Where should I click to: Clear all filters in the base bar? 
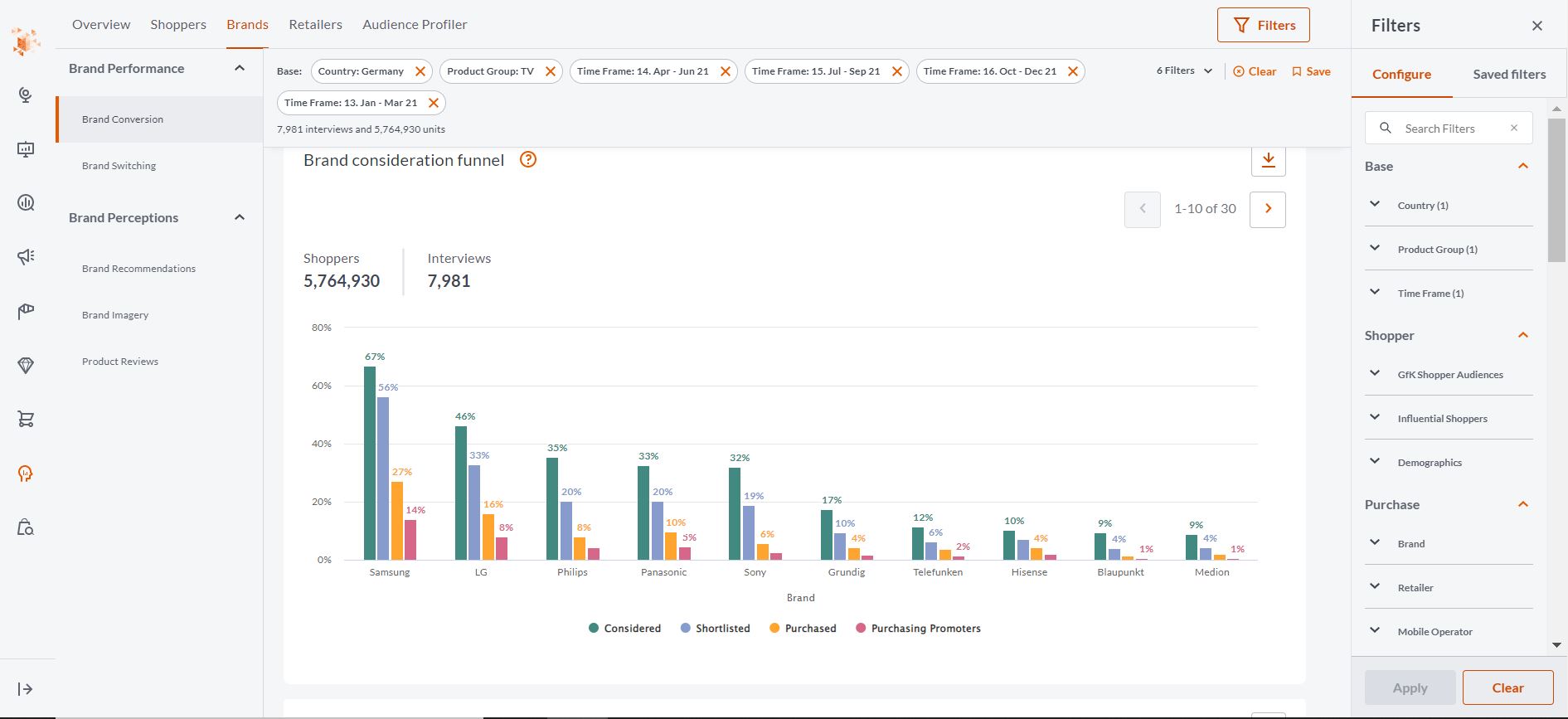1255,71
